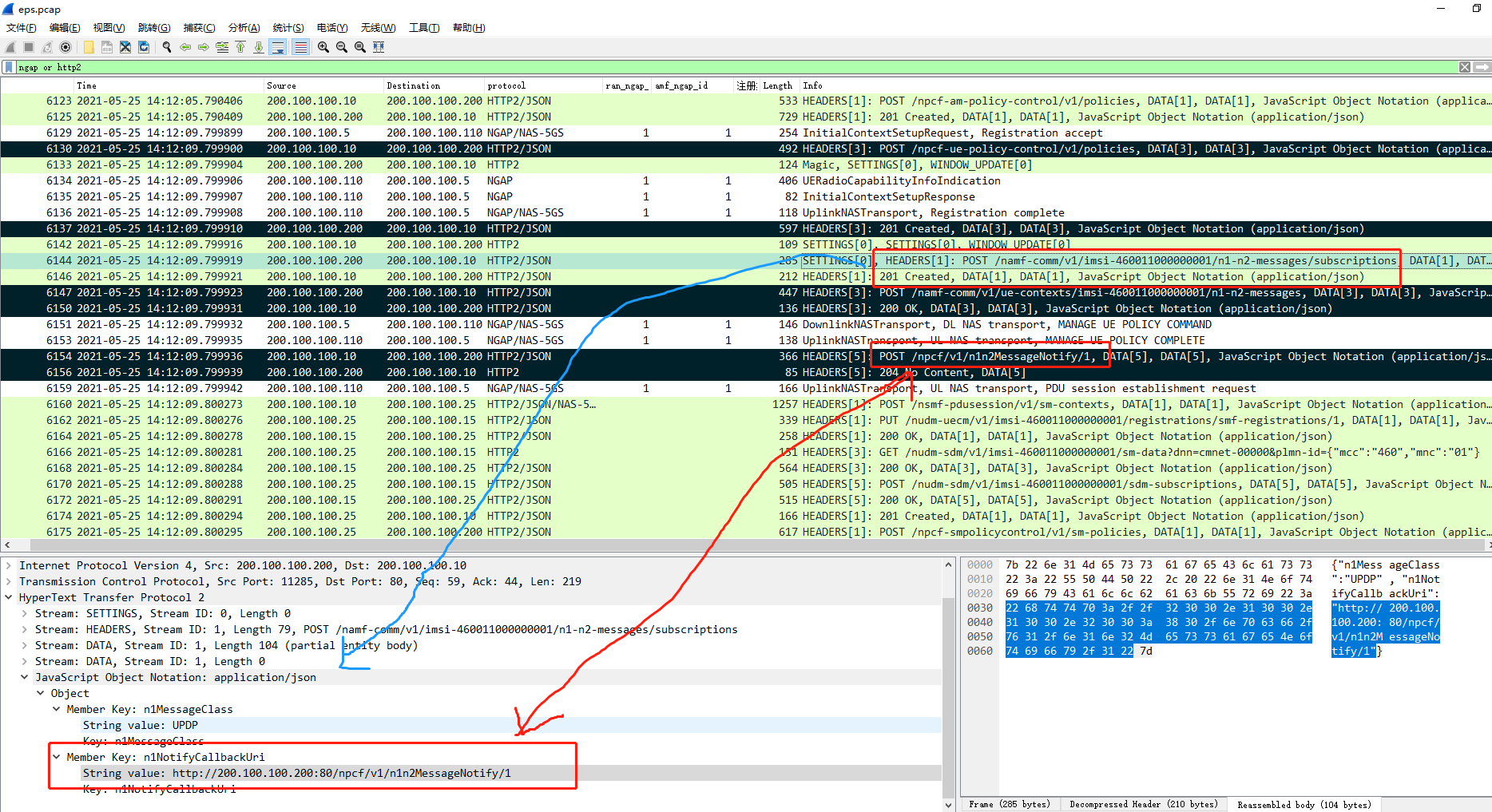Viewport: 1492px width, 812px height.
Task: Jump to first packet
Action: tap(240, 47)
